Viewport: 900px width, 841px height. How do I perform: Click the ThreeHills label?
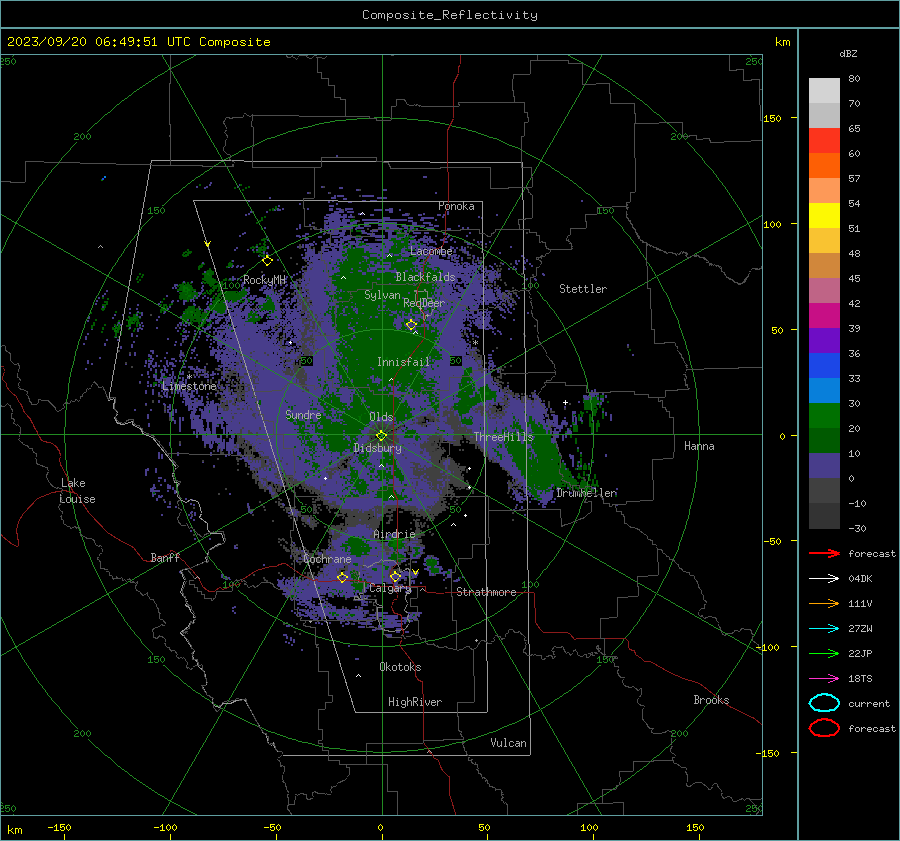503,437
